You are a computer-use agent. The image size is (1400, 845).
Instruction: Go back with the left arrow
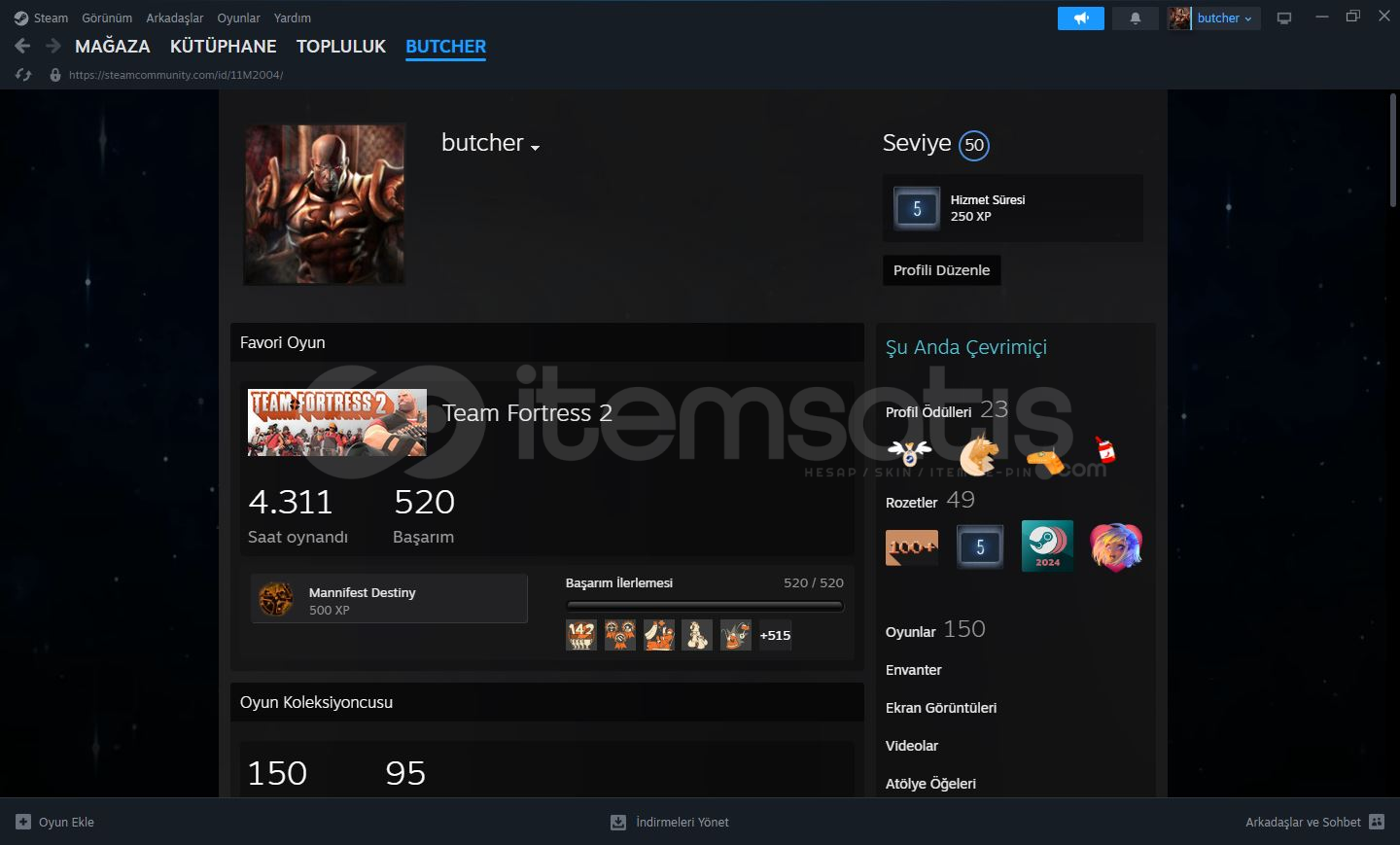[22, 46]
